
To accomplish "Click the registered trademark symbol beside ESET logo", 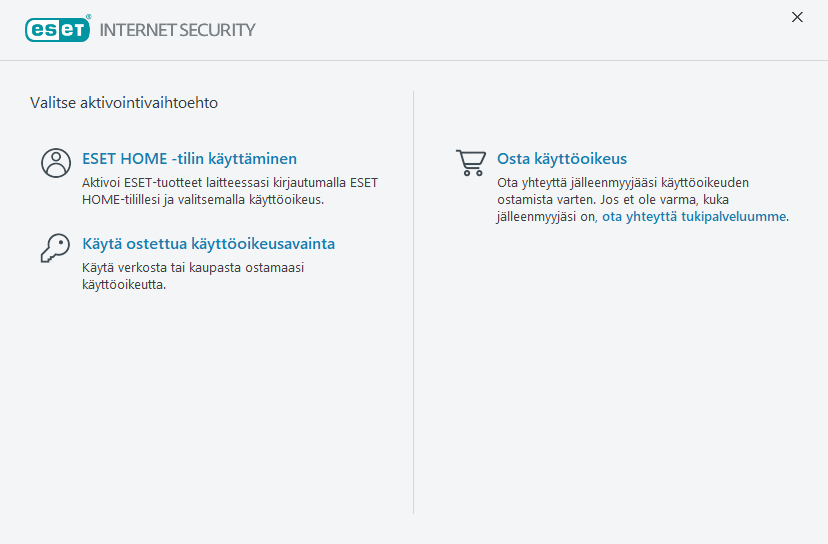I will [88, 18].
